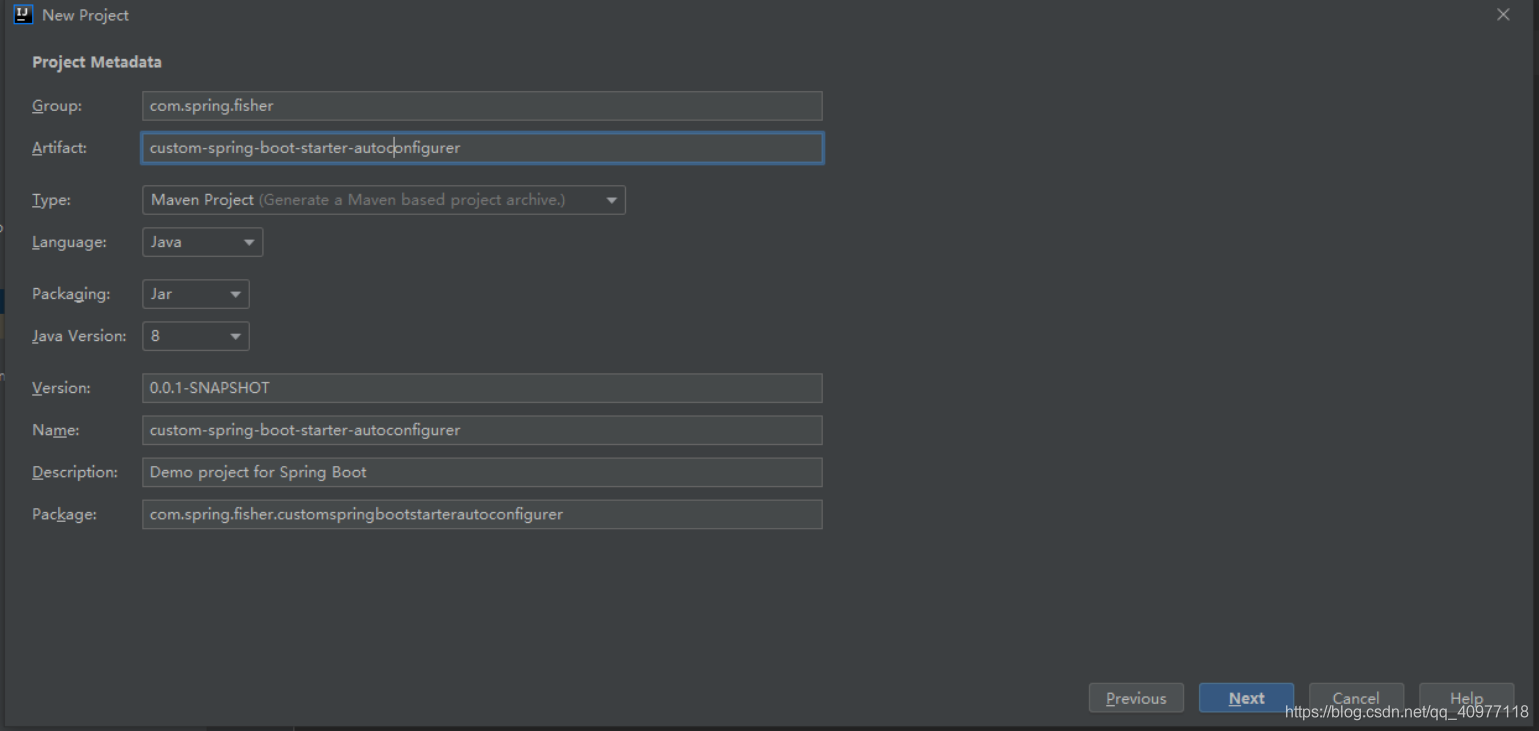Click the Language label
The image size is (1539, 731).
pos(69,242)
